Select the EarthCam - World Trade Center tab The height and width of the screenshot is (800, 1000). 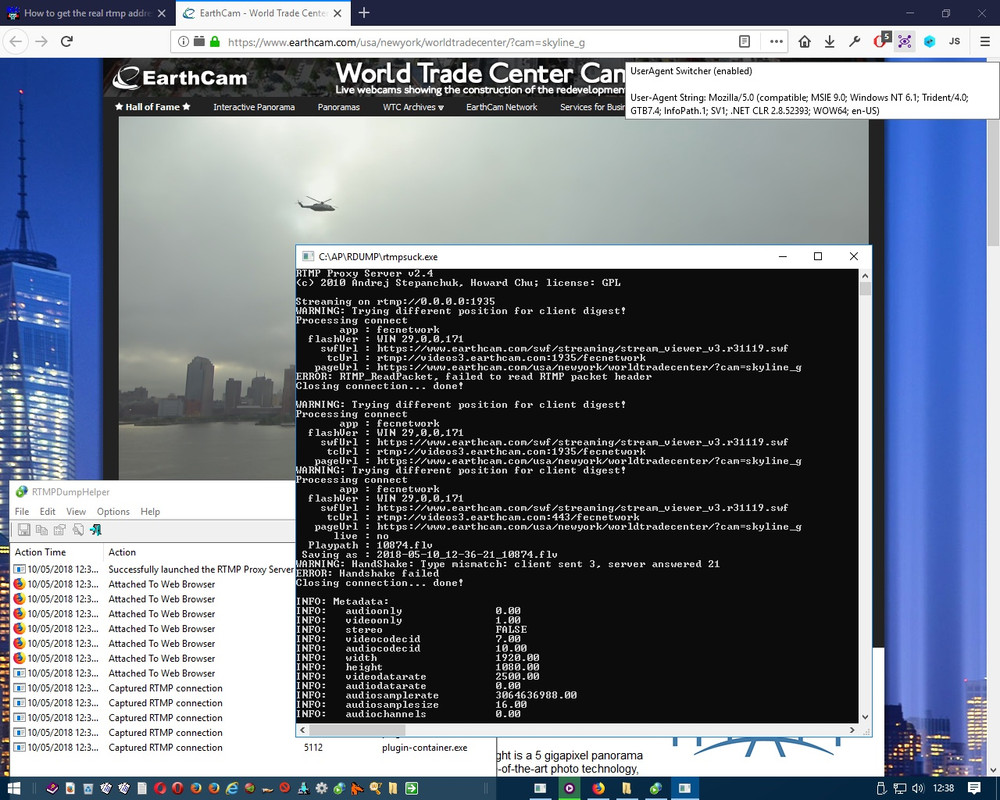point(261,13)
